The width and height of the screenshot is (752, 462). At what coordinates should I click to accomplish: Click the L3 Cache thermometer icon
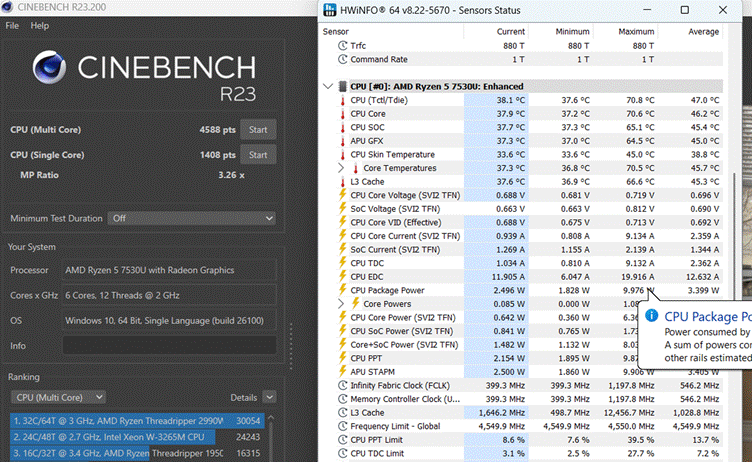(x=342, y=182)
